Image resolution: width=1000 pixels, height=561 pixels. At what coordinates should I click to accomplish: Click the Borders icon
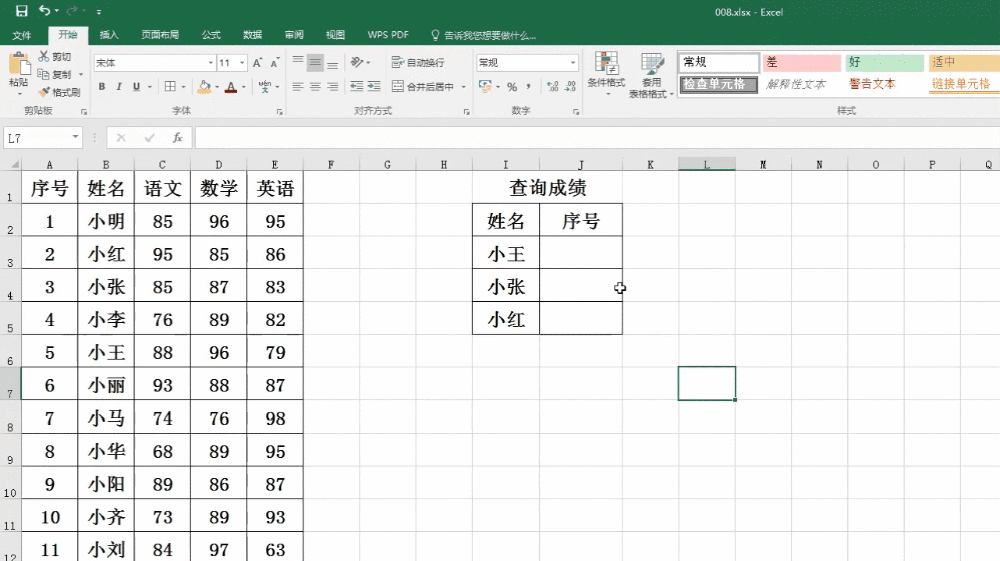coord(170,87)
